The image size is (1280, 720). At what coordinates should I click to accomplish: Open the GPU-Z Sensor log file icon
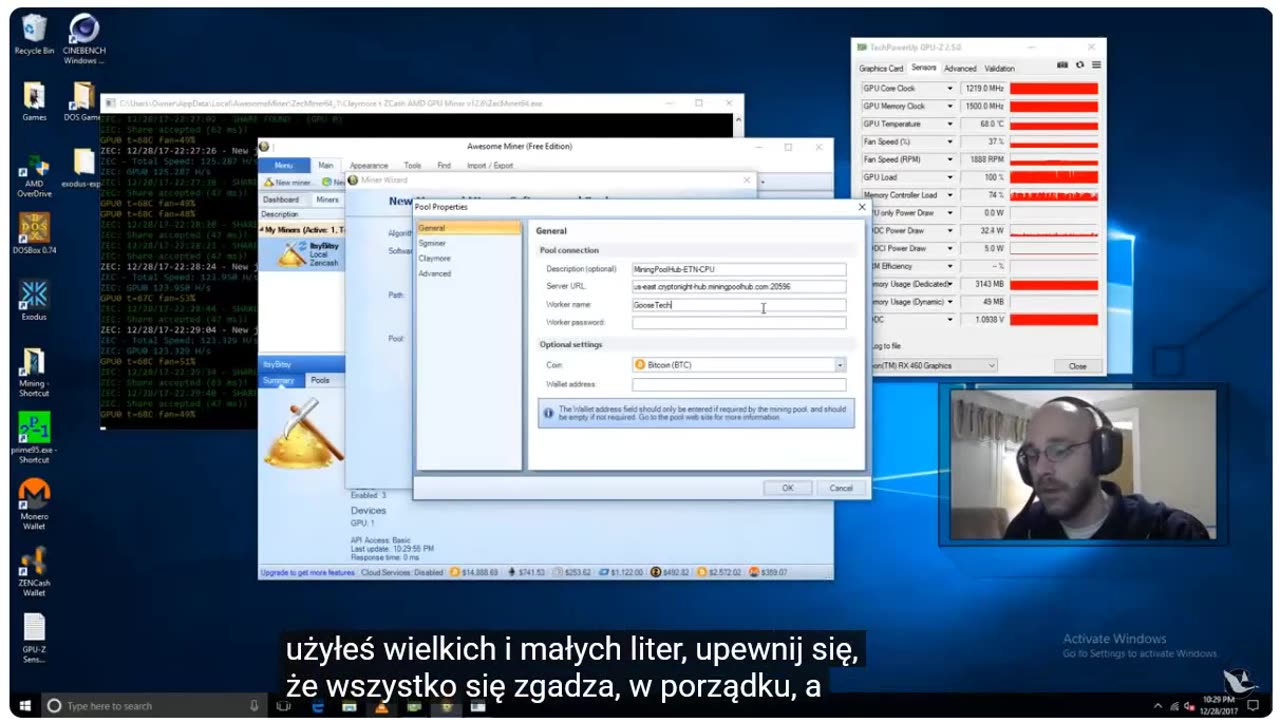tap(34, 638)
